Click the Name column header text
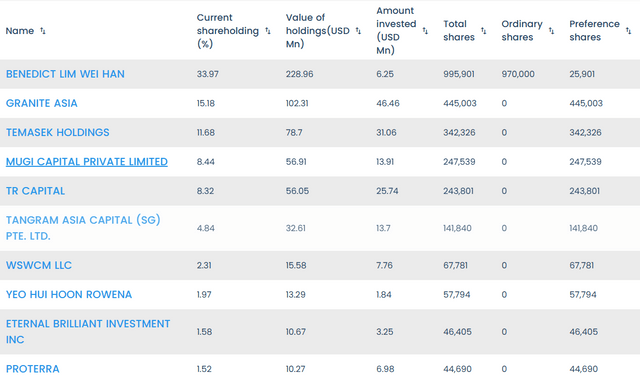640x381 pixels. [x=20, y=31]
